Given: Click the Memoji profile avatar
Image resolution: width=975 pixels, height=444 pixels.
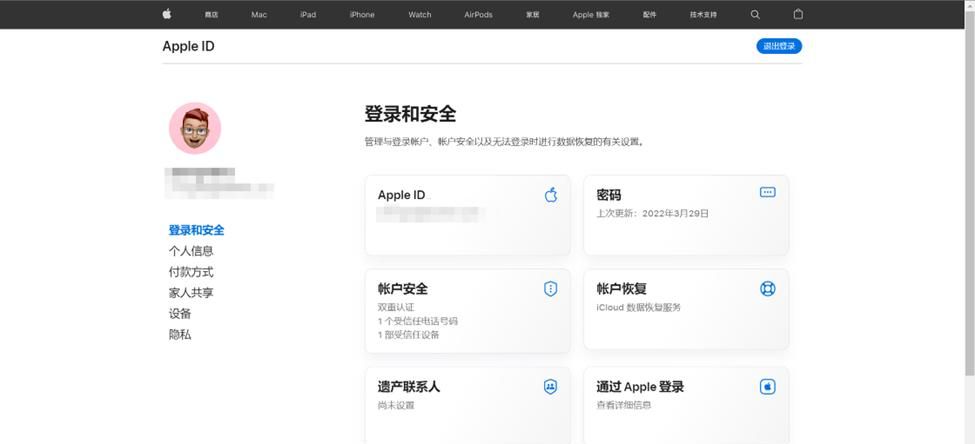Looking at the screenshot, I should (195, 128).
